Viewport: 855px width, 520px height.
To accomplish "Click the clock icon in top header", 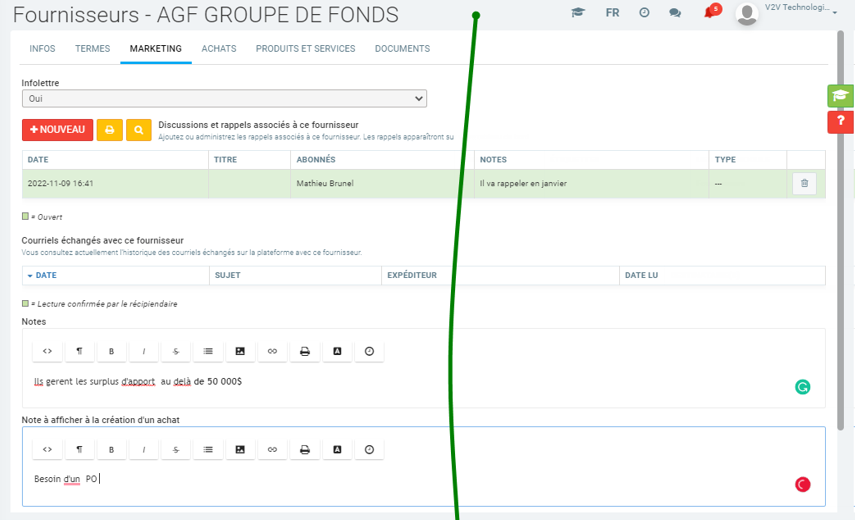I will [x=644, y=13].
